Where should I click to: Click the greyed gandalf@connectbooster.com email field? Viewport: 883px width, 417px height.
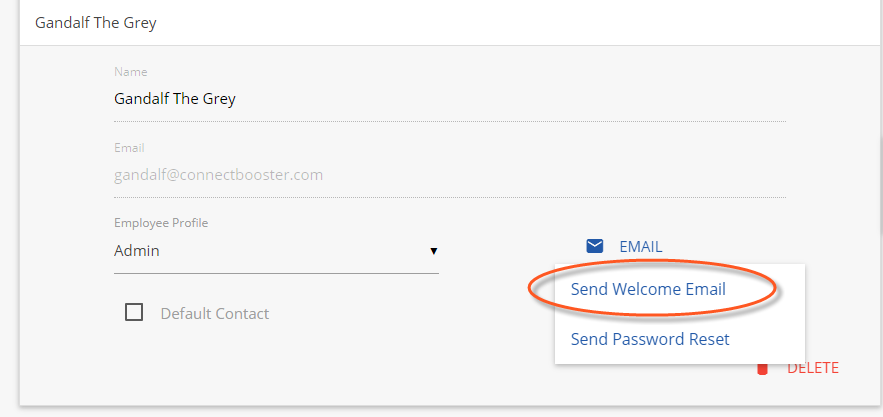click(449, 175)
